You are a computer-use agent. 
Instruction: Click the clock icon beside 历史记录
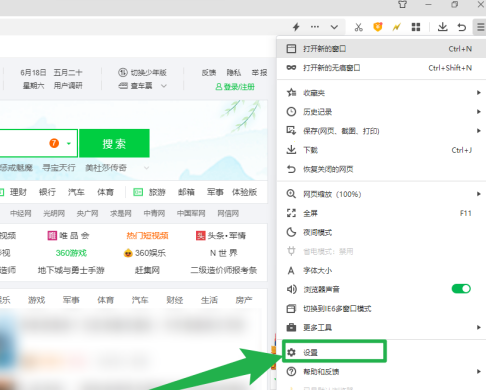click(291, 111)
